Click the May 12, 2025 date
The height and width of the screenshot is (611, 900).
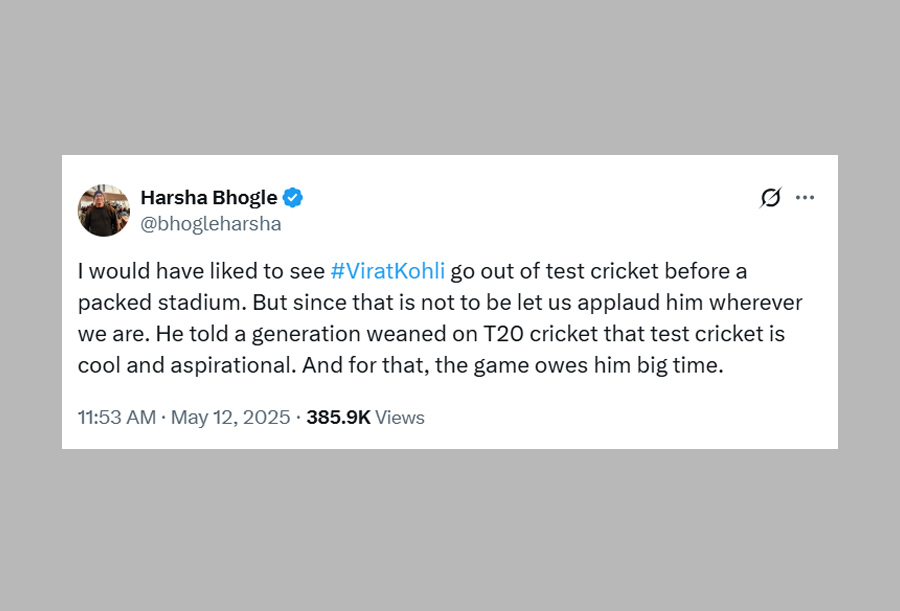coord(230,418)
